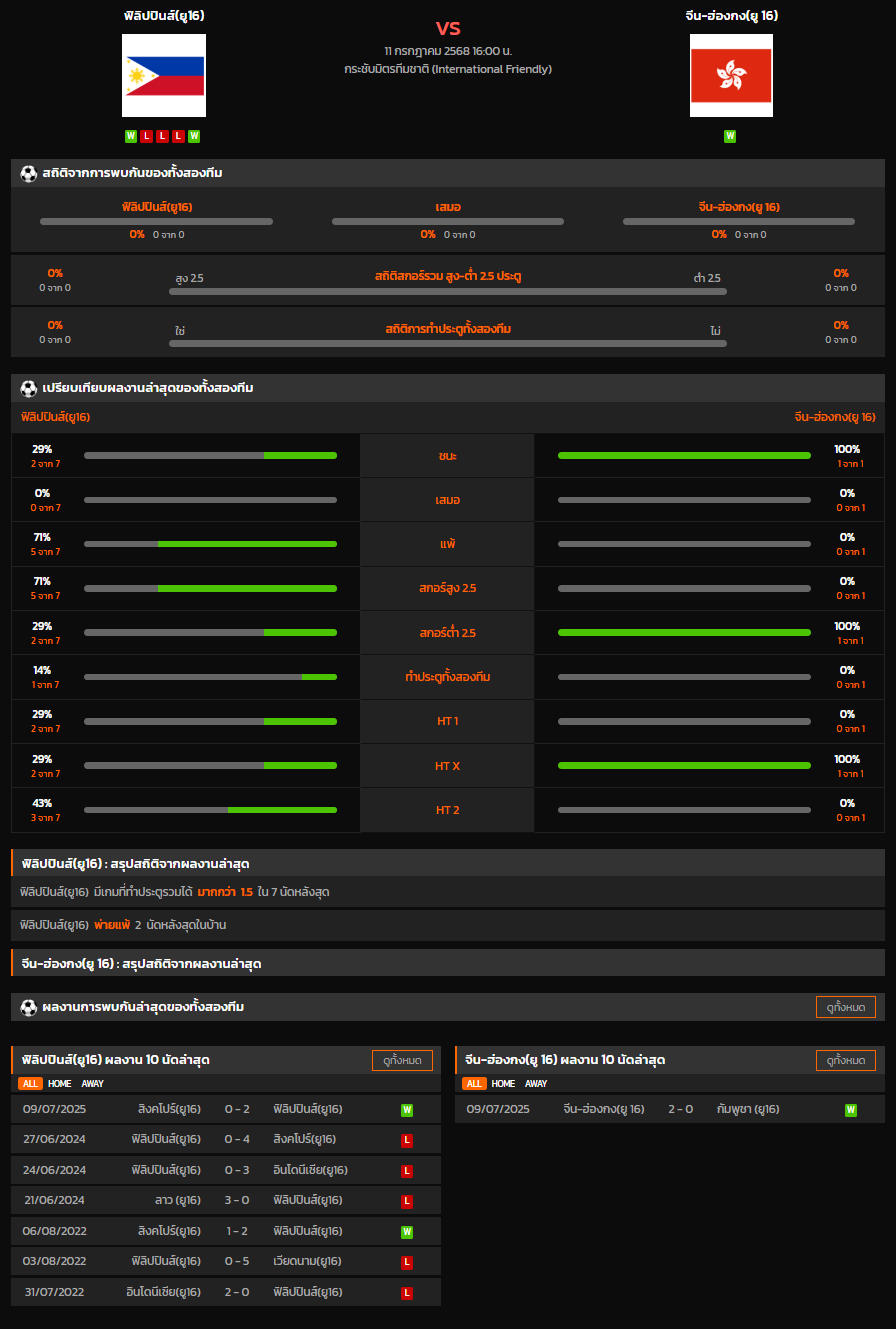Click the 'ทำประตูทั้งสองทีม' stat label

tap(448, 677)
